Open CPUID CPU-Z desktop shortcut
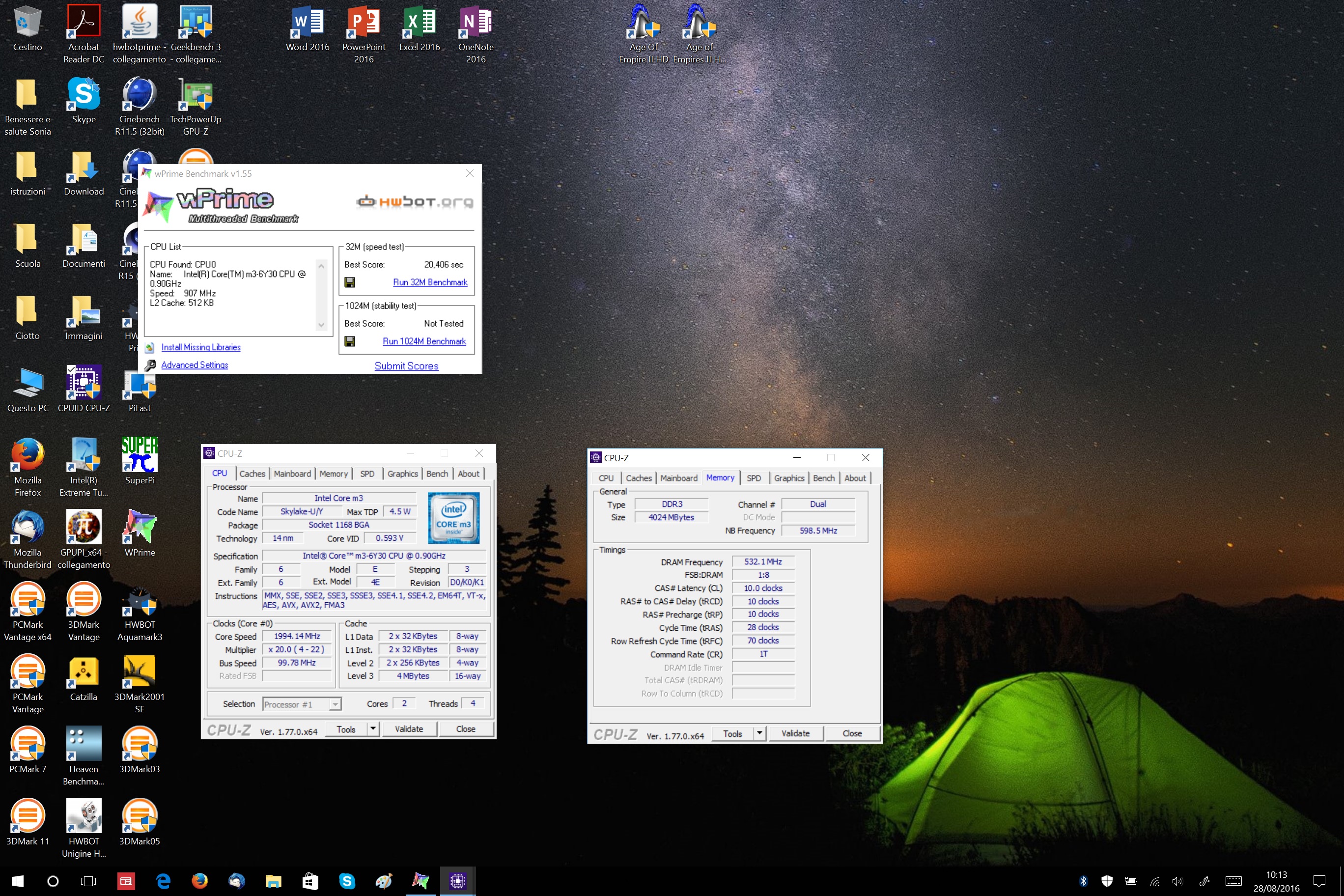 (84, 389)
